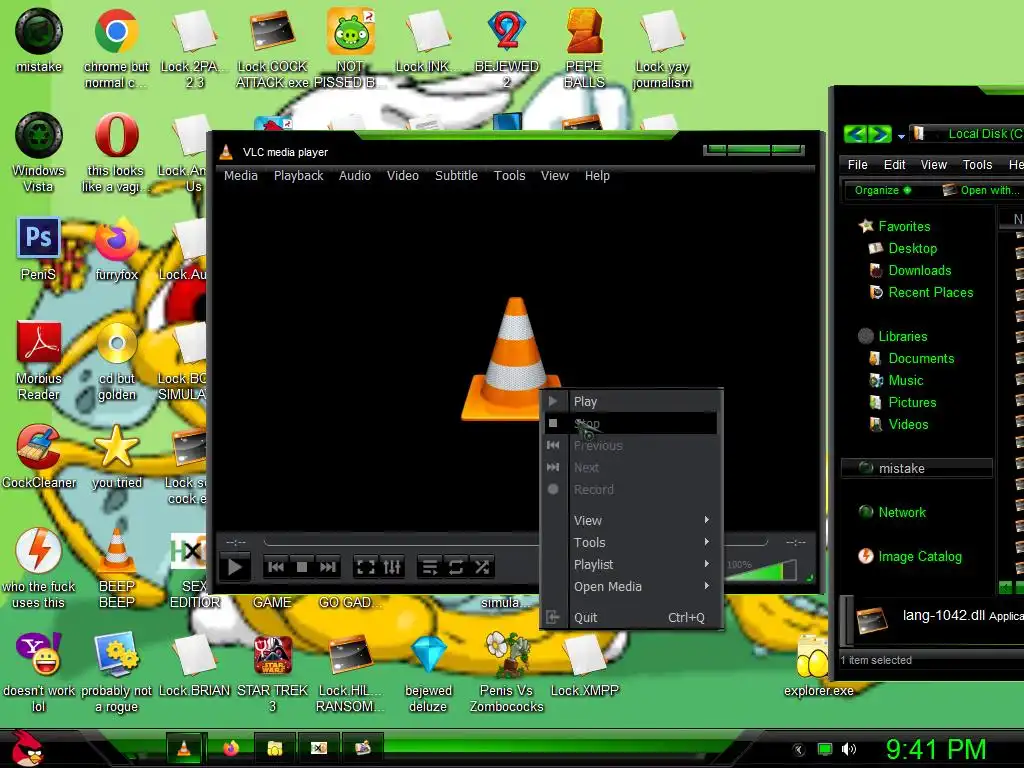Click the Explorer back arrow button
This screenshot has width=1024, height=768.
point(856,134)
